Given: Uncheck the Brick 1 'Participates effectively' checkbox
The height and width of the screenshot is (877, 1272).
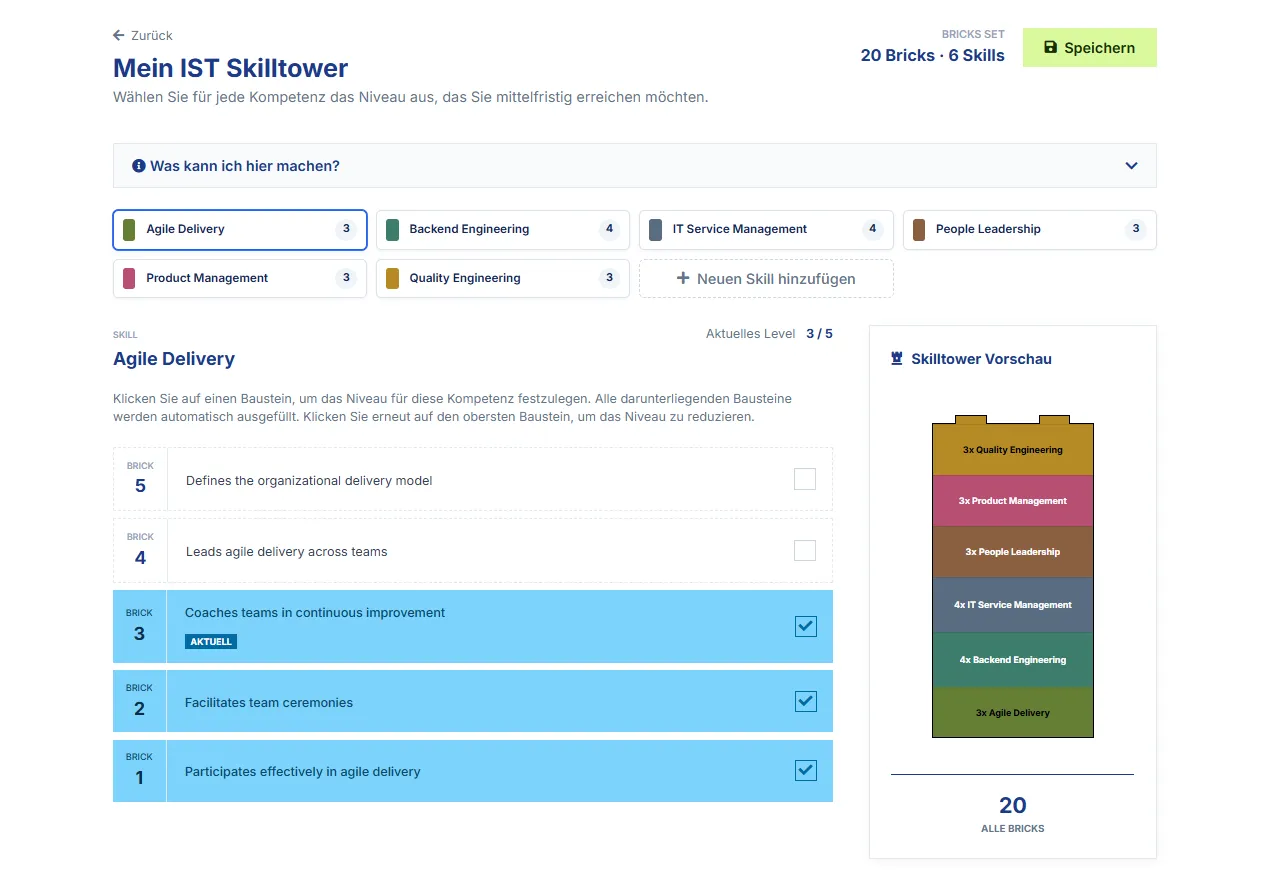Looking at the screenshot, I should (806, 770).
